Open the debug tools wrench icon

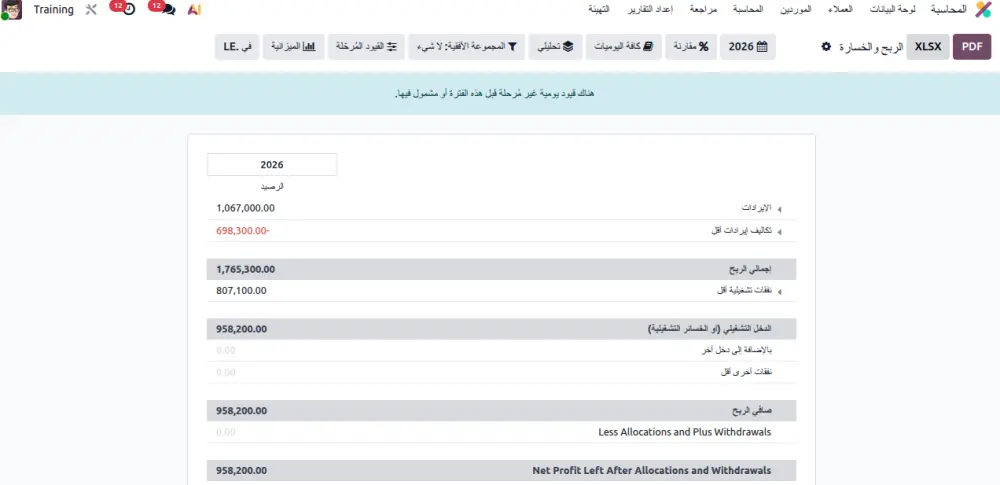(91, 10)
